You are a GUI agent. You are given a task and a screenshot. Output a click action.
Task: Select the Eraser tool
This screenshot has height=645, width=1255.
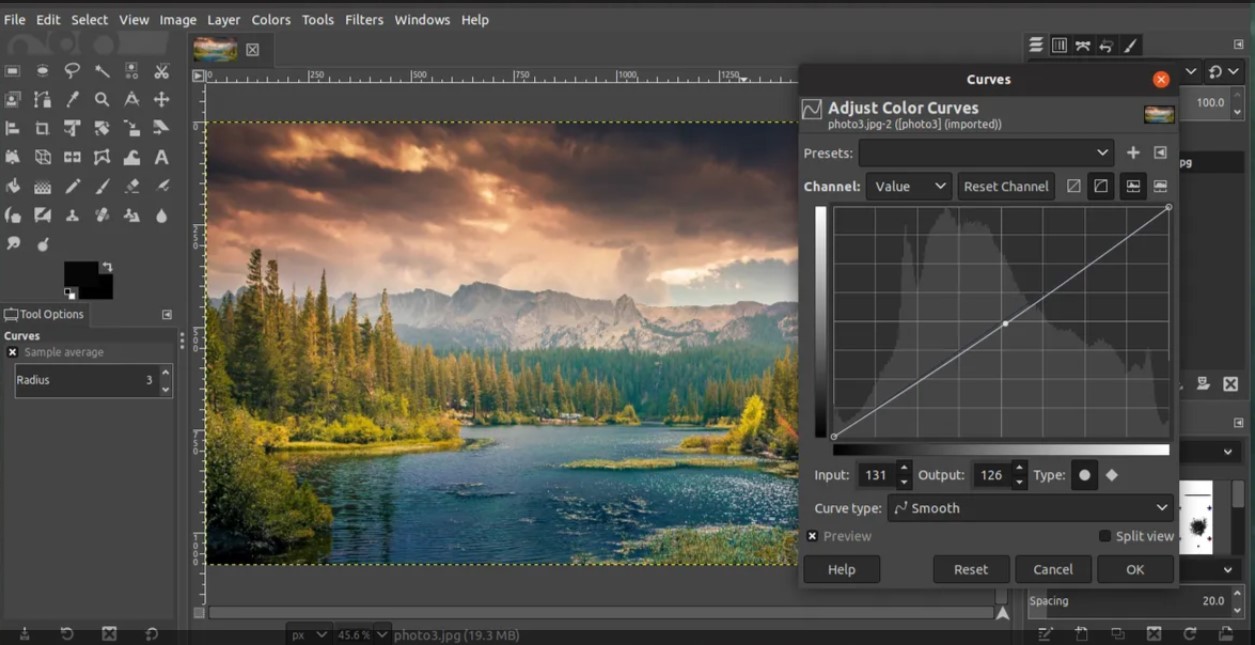point(131,187)
